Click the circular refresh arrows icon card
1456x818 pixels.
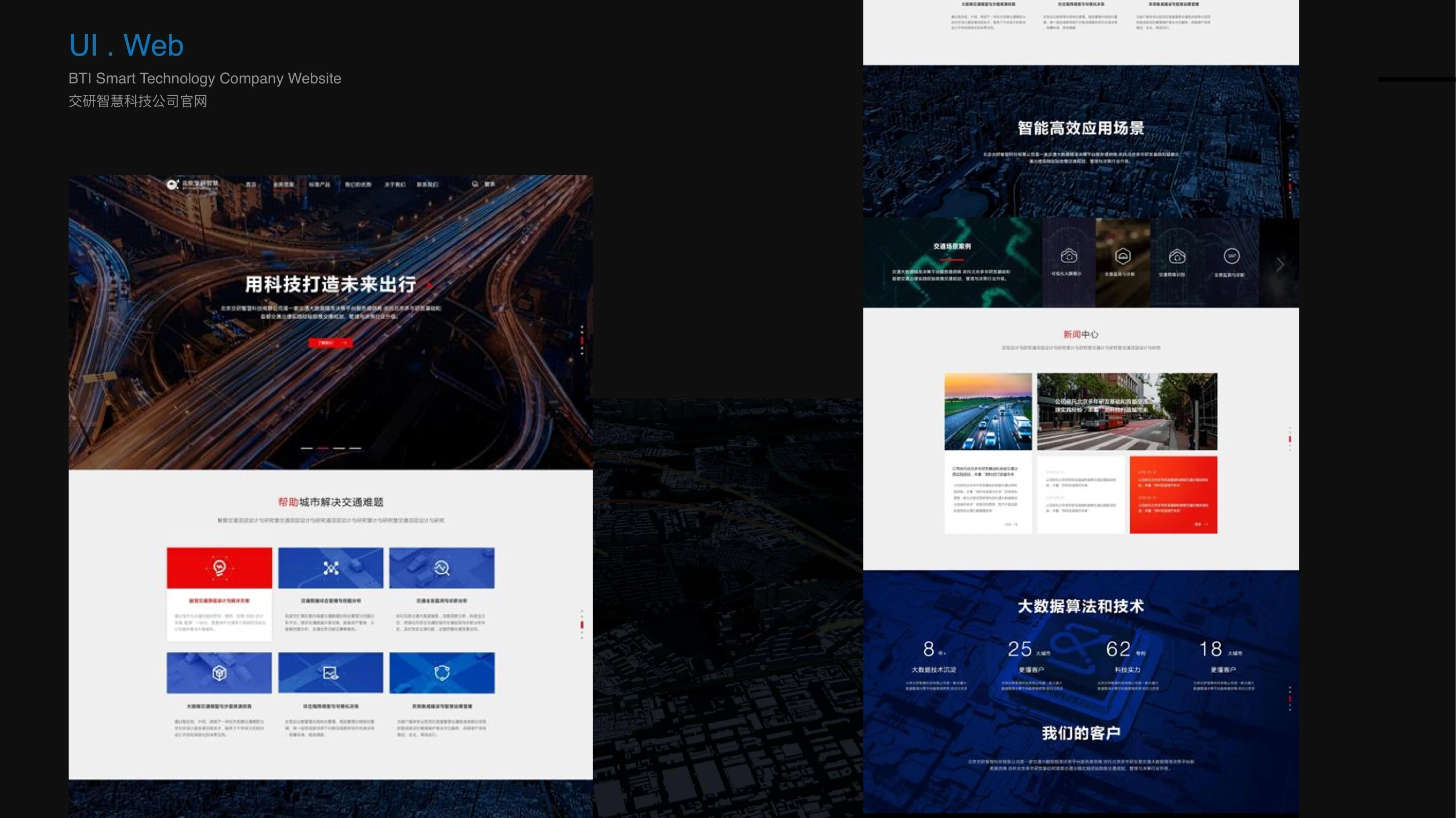point(441,673)
